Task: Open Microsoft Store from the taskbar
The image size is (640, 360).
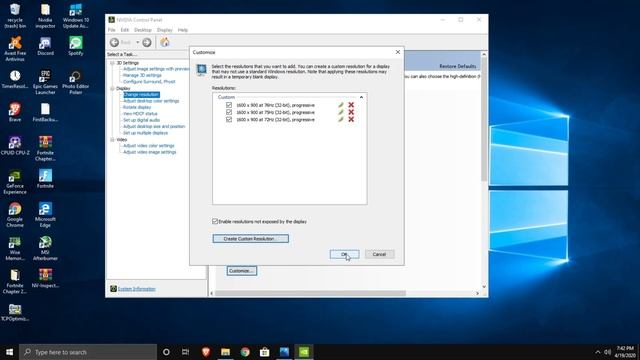Action: 264,351
